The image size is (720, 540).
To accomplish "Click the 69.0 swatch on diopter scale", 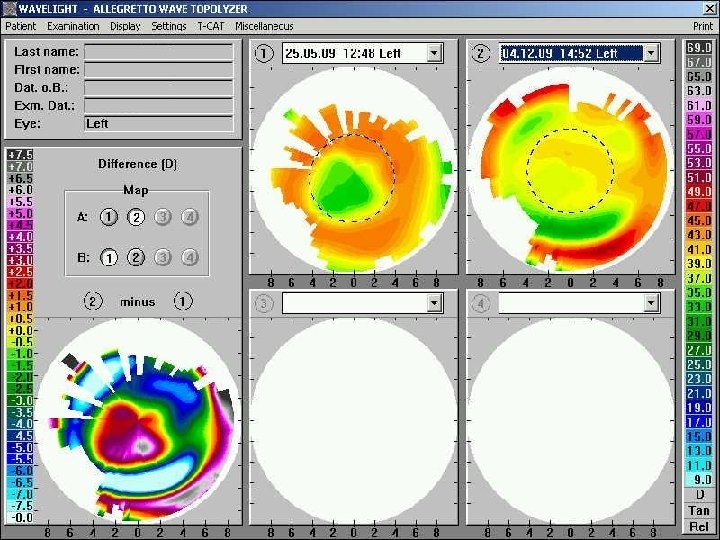I will (699, 48).
